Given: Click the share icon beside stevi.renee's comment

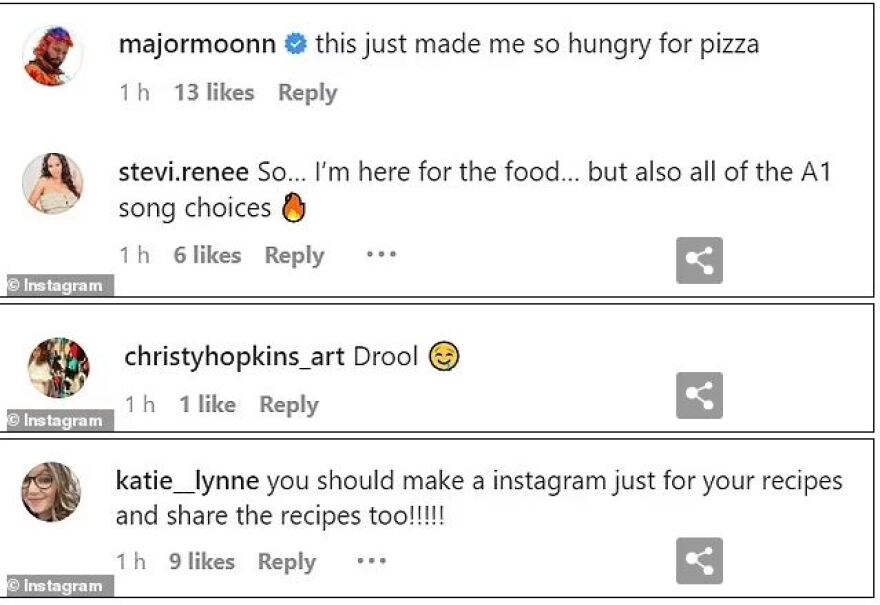Looking at the screenshot, I should pos(699,260).
